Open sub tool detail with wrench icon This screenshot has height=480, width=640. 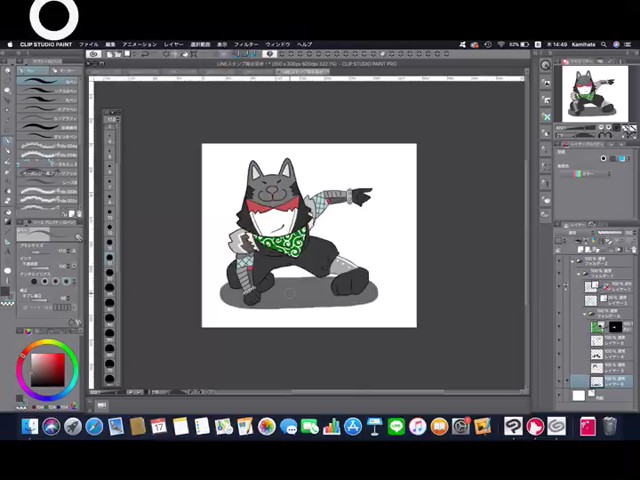tap(78, 322)
